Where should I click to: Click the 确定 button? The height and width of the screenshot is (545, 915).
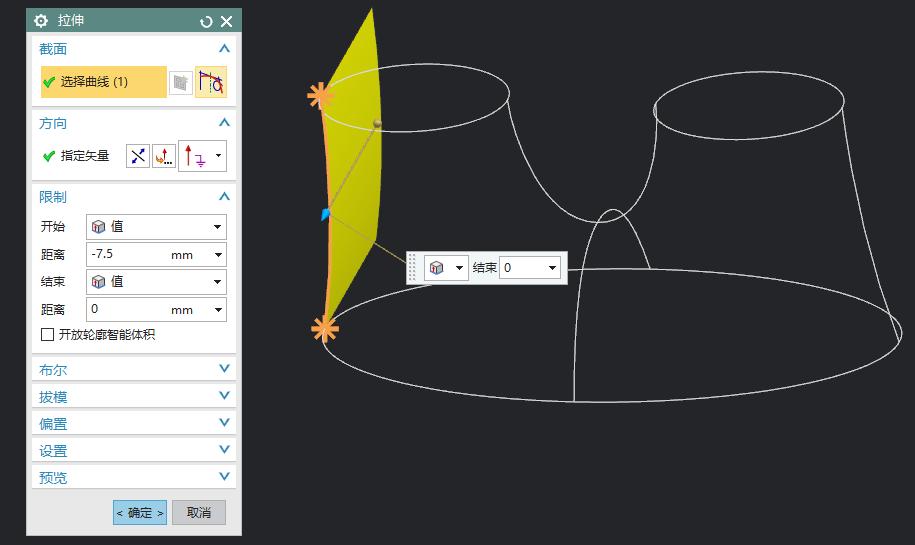pos(140,513)
